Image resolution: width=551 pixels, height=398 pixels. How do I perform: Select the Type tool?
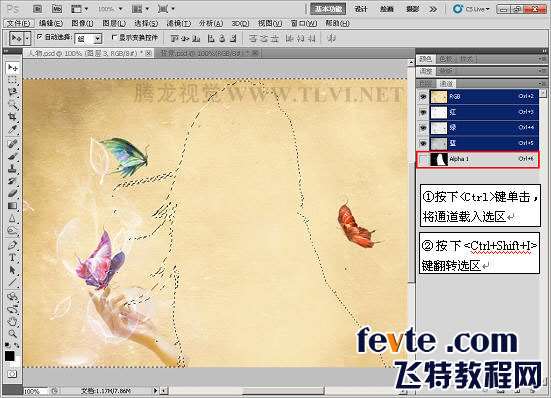(13, 257)
